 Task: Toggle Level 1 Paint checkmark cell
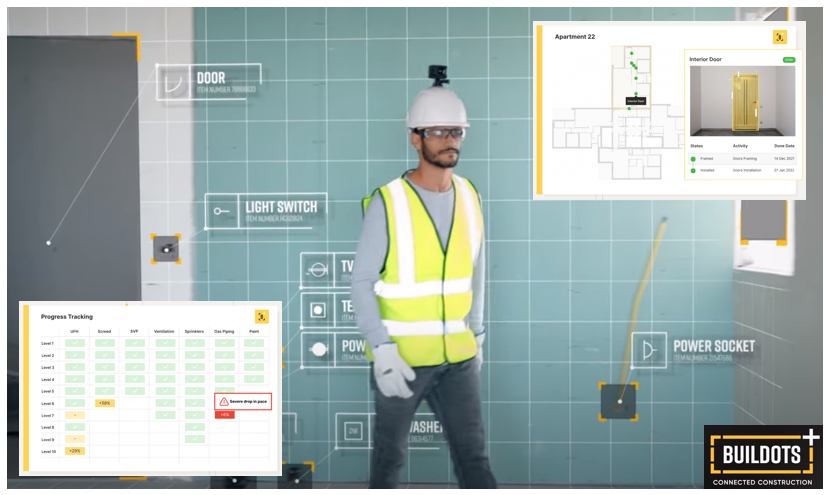pyautogui.click(x=255, y=343)
